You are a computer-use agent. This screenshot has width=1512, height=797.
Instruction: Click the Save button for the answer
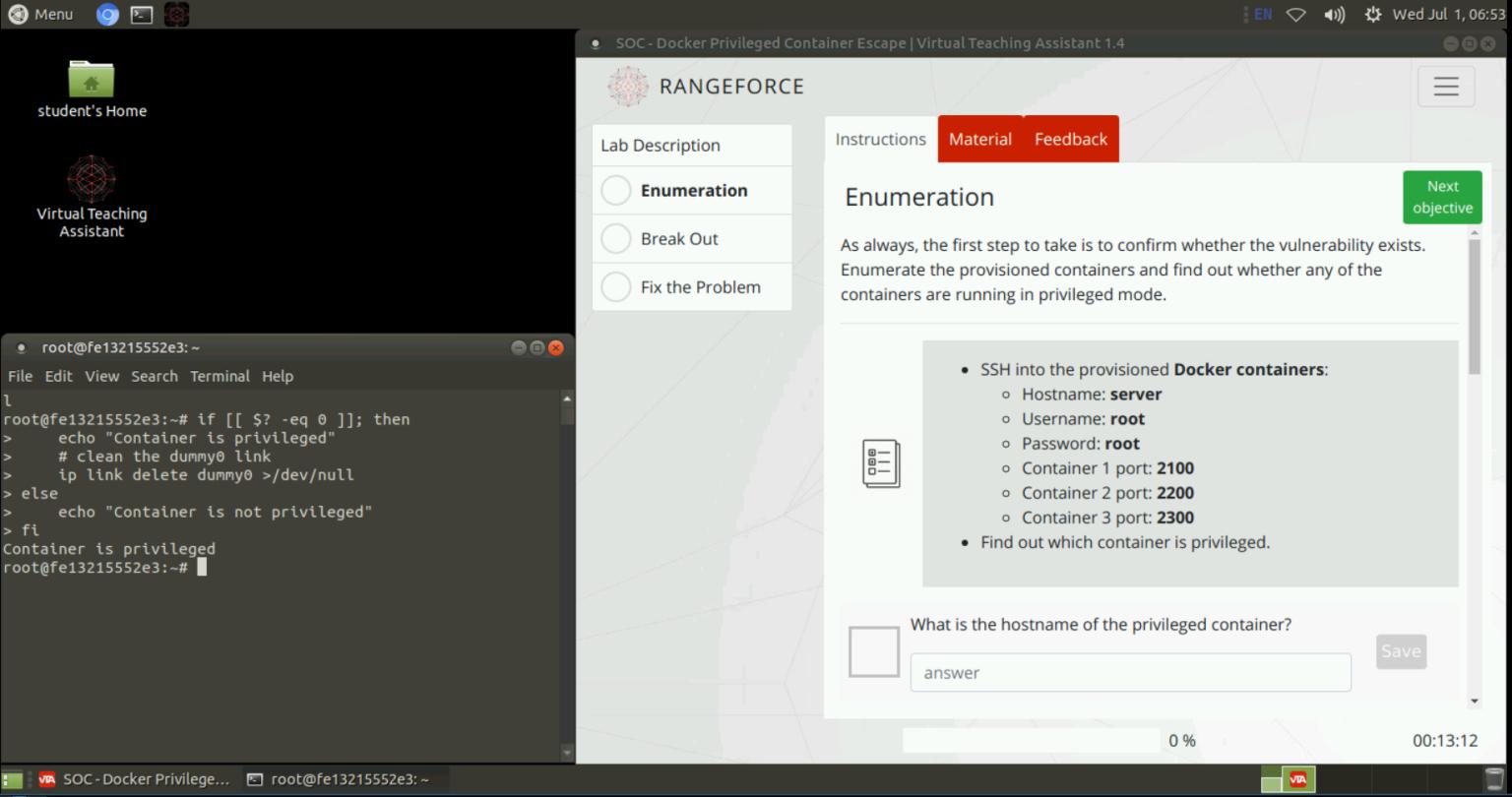(x=1401, y=651)
